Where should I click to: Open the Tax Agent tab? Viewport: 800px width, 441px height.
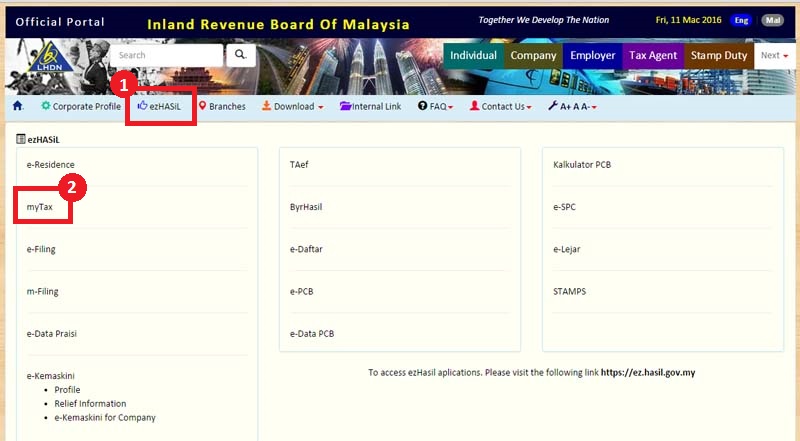pos(653,56)
